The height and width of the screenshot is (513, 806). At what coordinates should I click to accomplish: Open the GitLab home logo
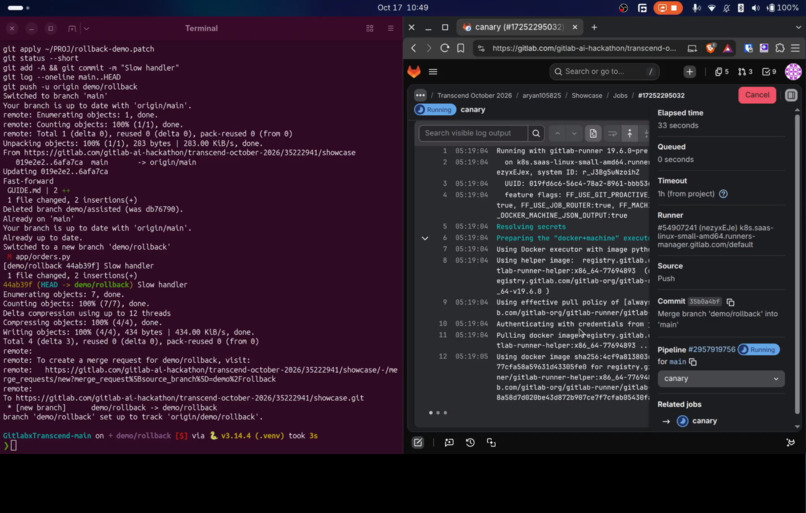414,71
